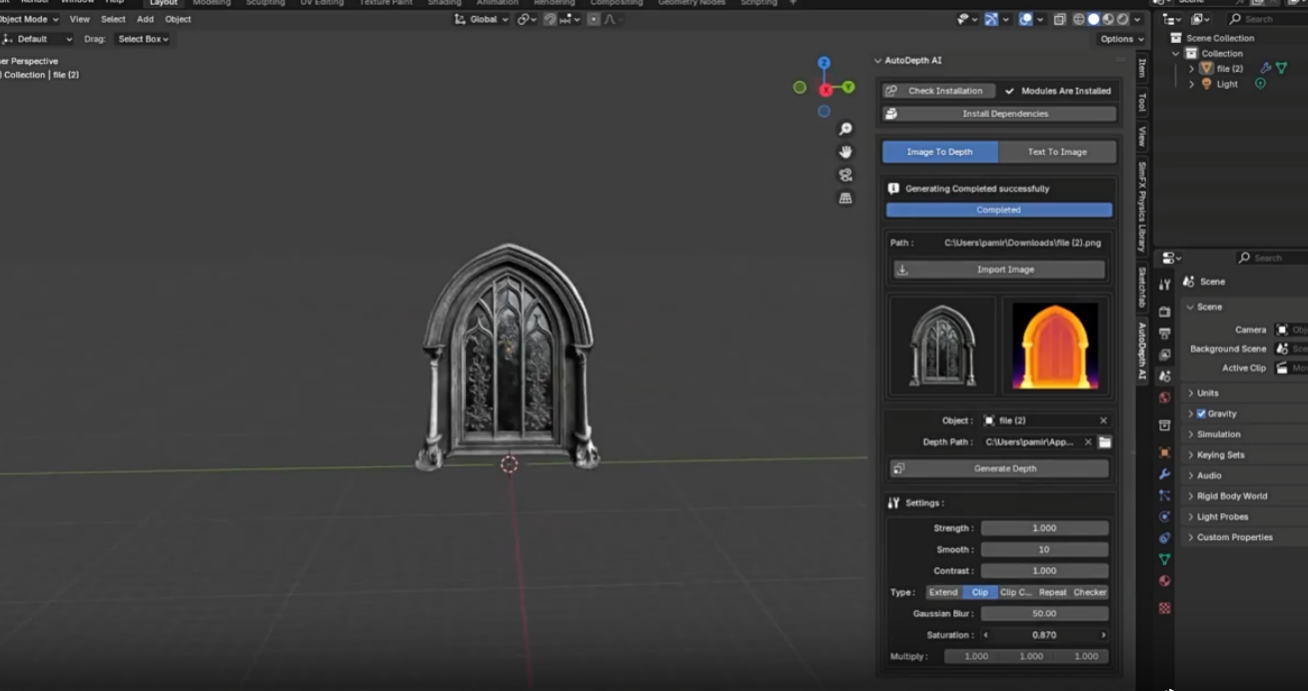Open the Modeling workspace tab
1308x691 pixels.
(211, 3)
